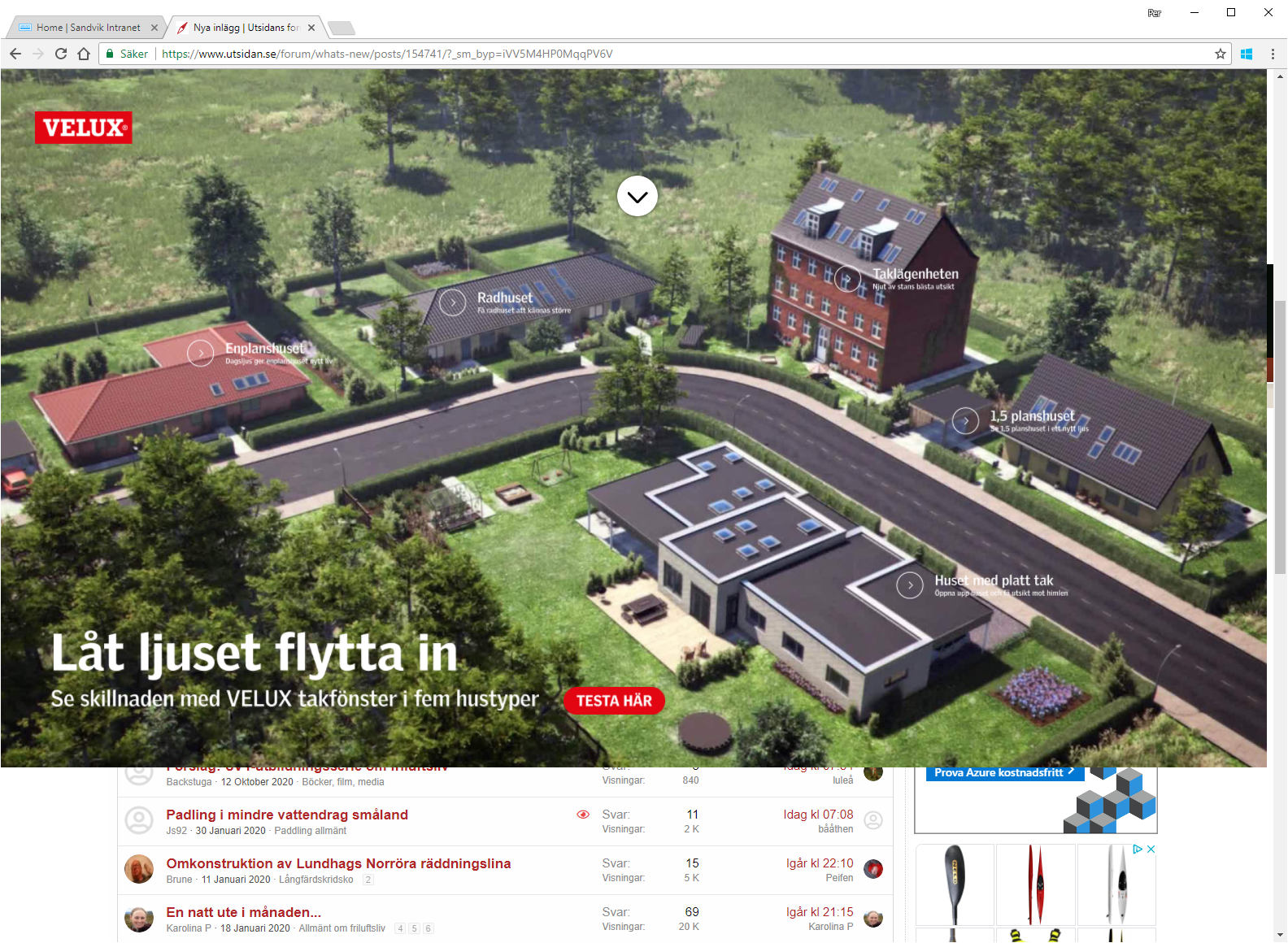Click the Windows extension icon
The image size is (1288, 943).
(1247, 54)
